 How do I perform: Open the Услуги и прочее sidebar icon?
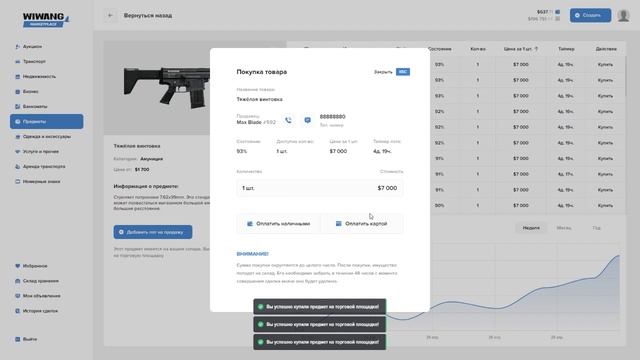(18, 151)
